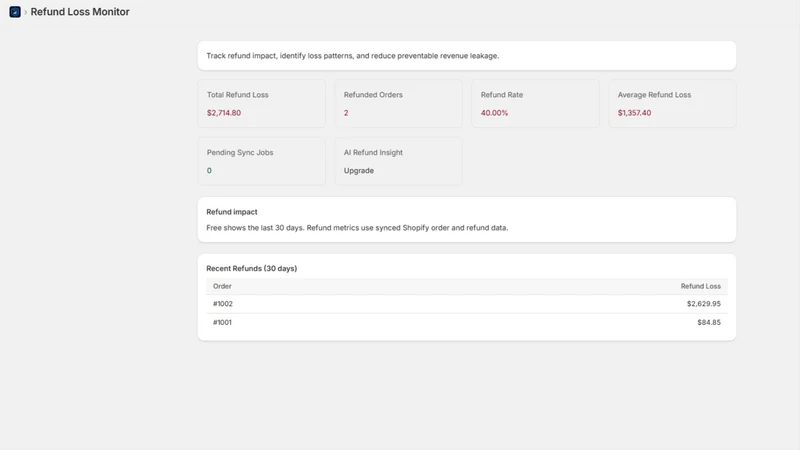Image resolution: width=800 pixels, height=450 pixels.
Task: Click the Refund Loss column header
Action: 701,286
